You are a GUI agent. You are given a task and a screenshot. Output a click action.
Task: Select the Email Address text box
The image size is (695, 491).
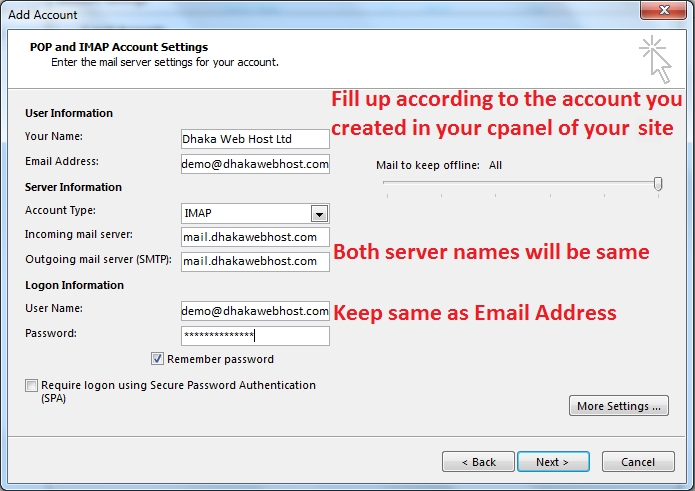255,164
